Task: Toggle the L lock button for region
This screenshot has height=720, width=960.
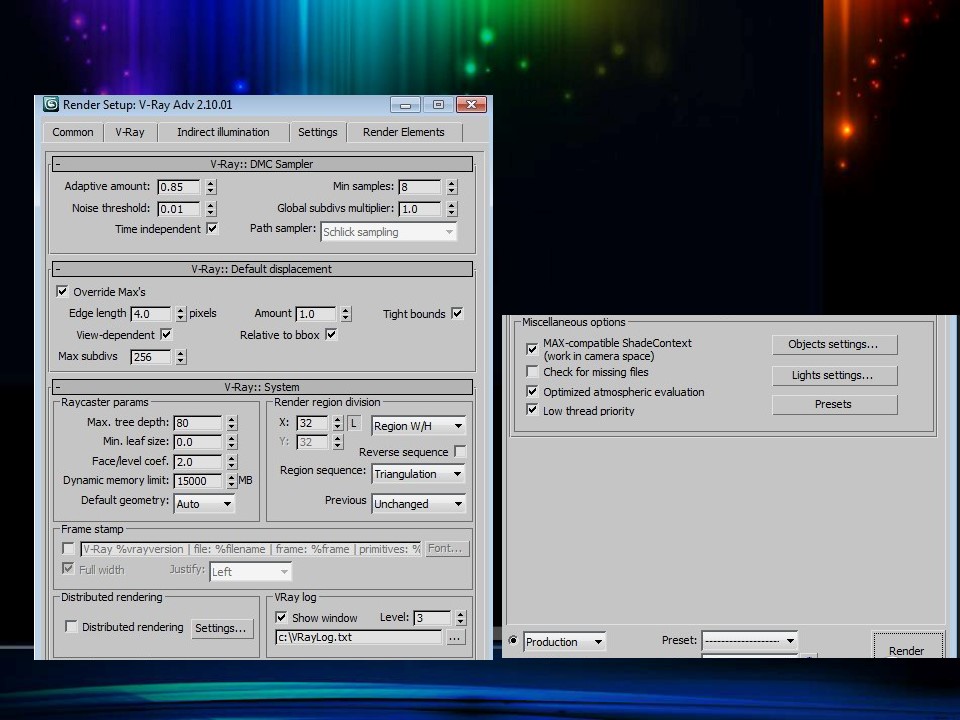Action: coord(354,423)
